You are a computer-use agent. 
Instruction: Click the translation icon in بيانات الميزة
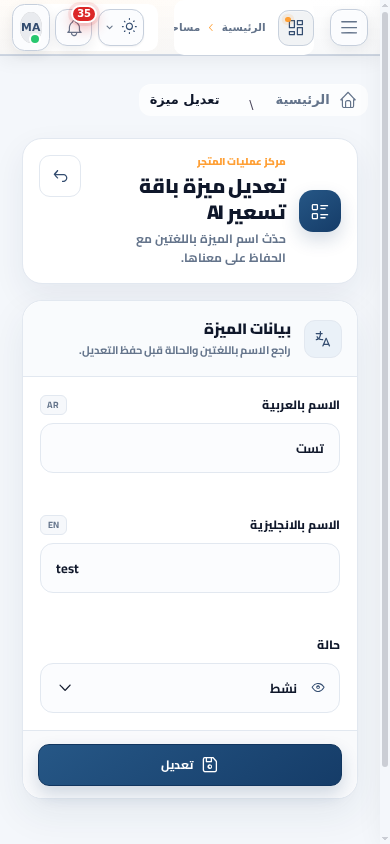tap(323, 339)
